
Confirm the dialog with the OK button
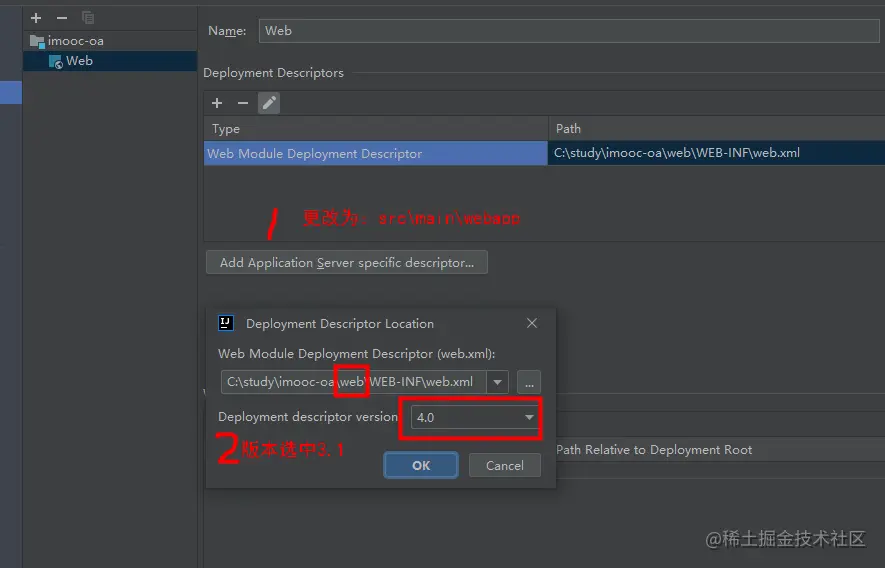[x=421, y=465]
